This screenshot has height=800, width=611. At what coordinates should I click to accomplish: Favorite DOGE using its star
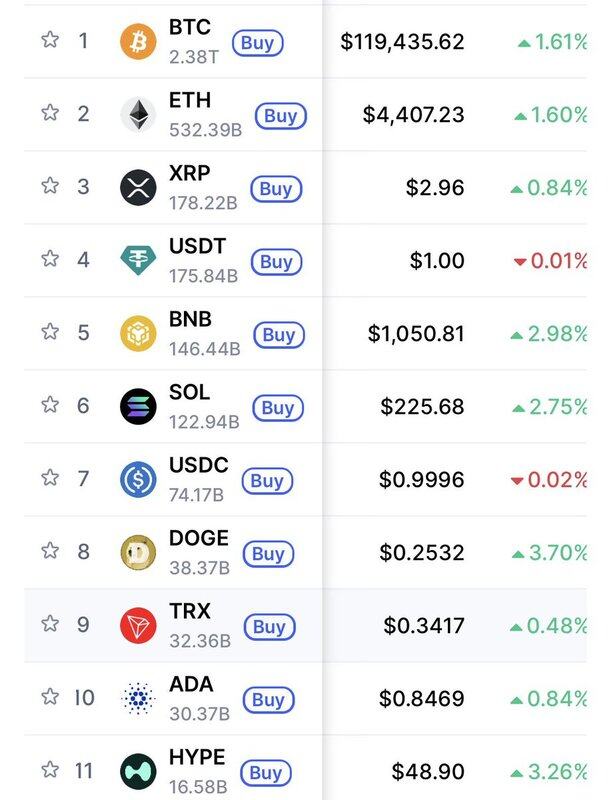pyautogui.click(x=50, y=551)
